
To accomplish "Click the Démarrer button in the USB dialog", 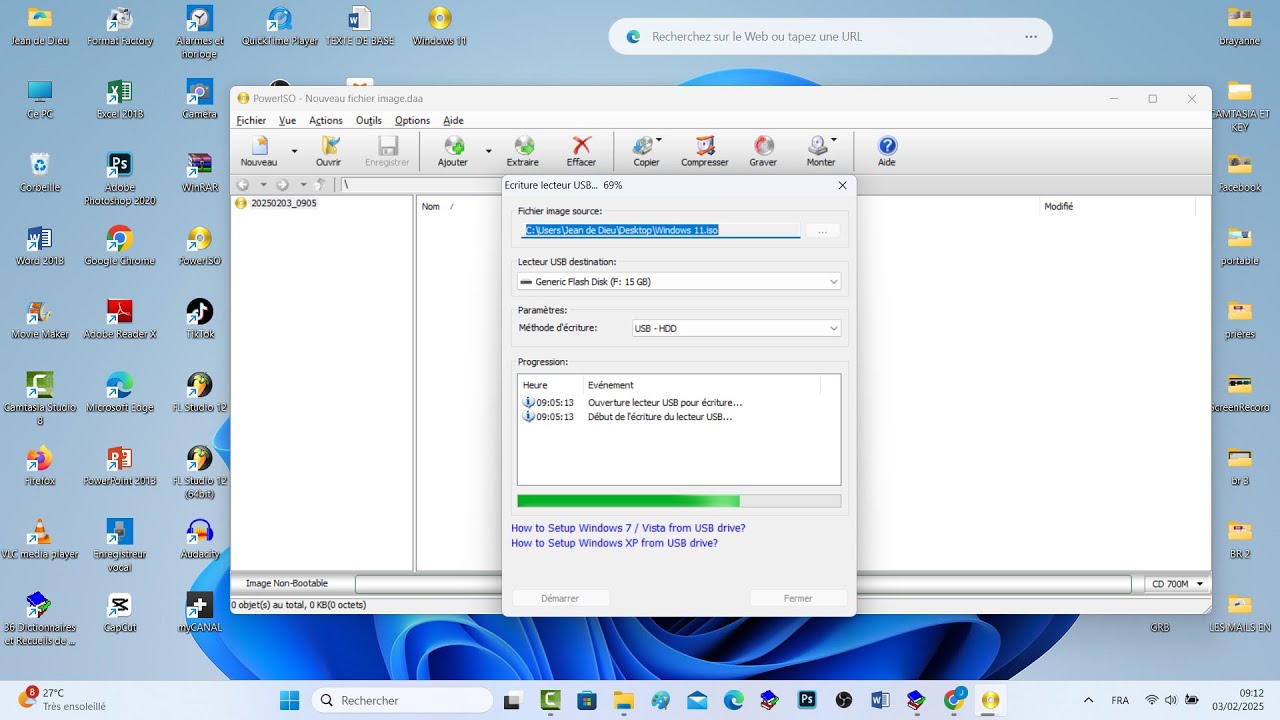I will (560, 598).
